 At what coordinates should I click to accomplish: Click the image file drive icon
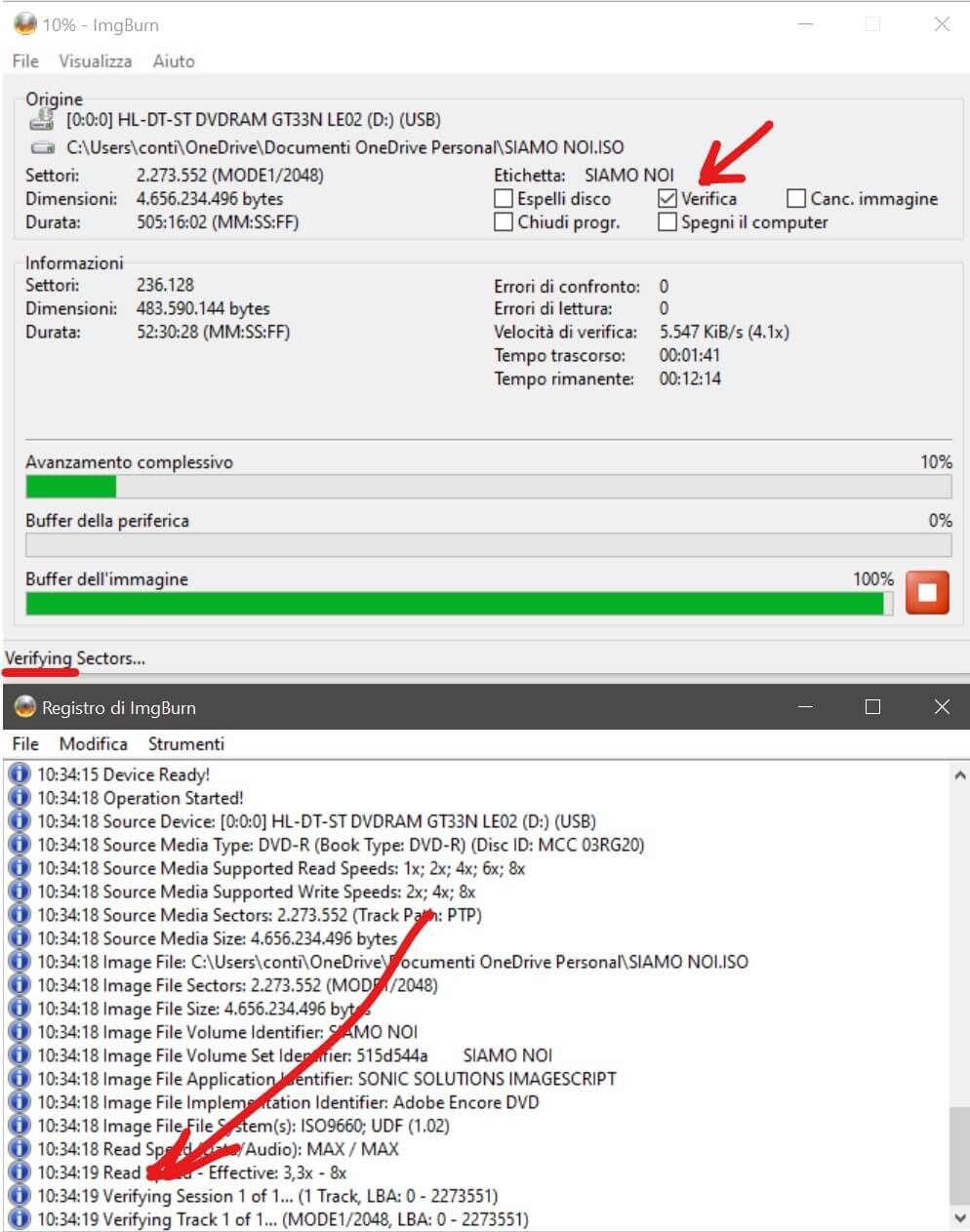tap(42, 148)
